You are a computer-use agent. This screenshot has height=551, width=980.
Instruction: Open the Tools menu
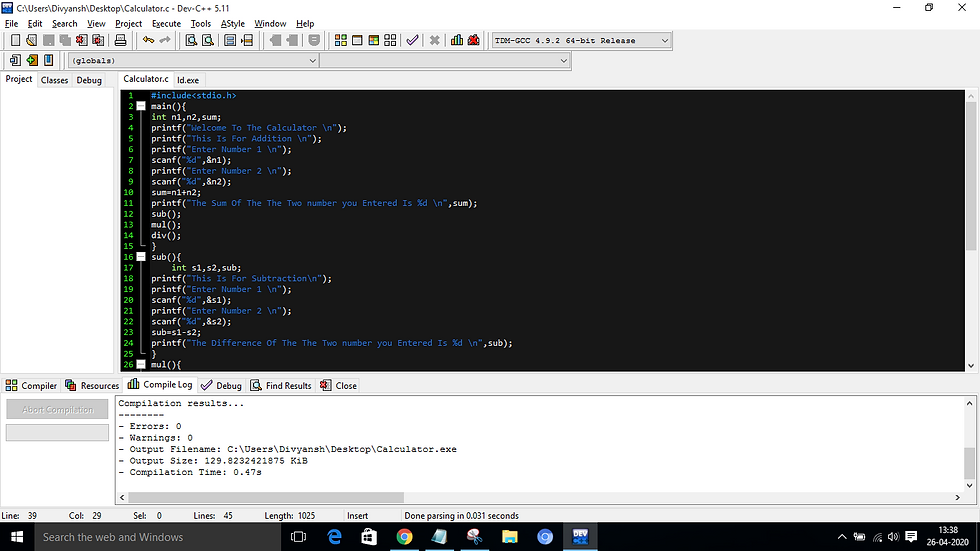[x=201, y=24]
